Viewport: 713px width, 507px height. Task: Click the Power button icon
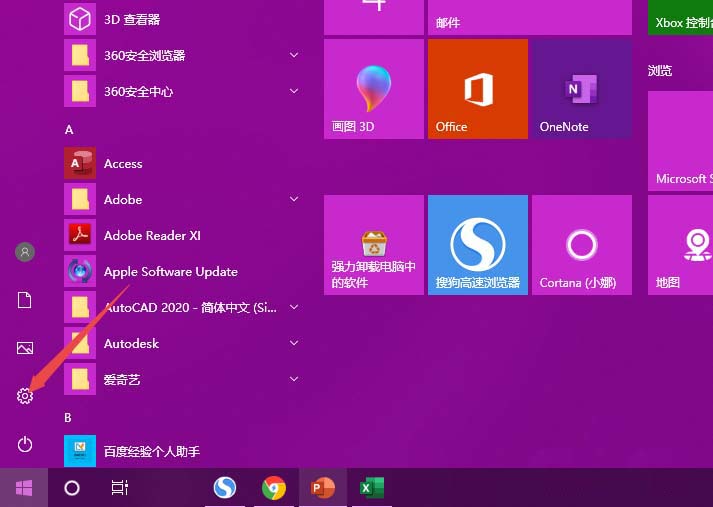(25, 444)
